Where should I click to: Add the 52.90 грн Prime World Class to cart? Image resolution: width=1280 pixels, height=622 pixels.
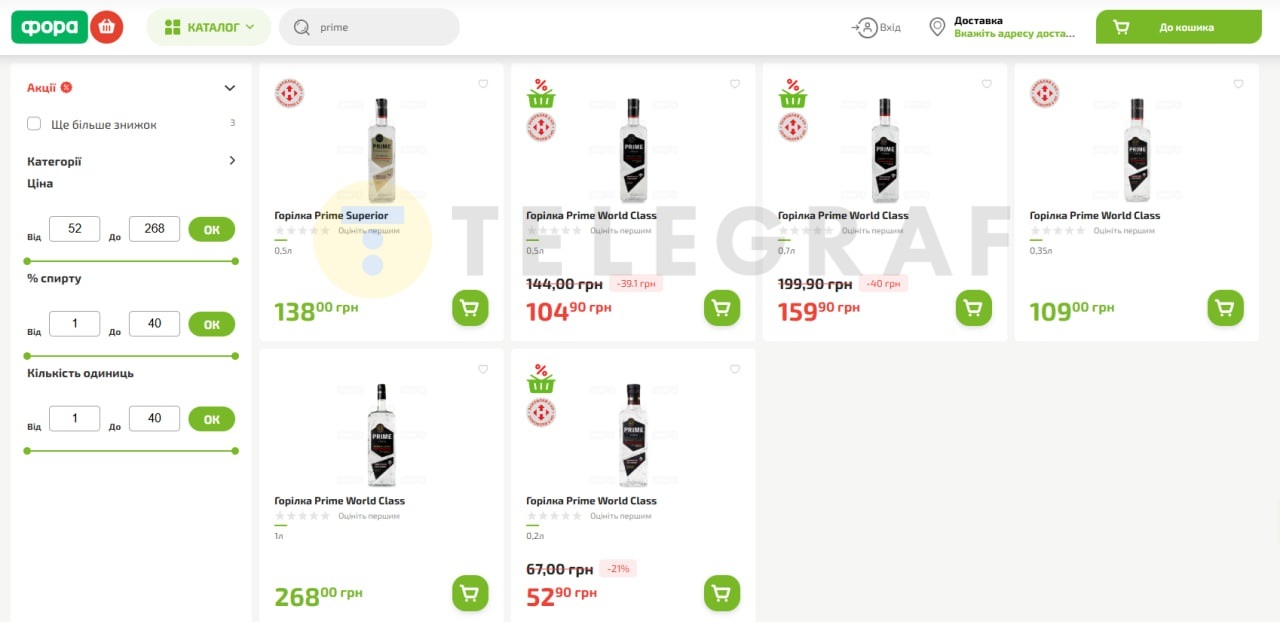click(722, 593)
